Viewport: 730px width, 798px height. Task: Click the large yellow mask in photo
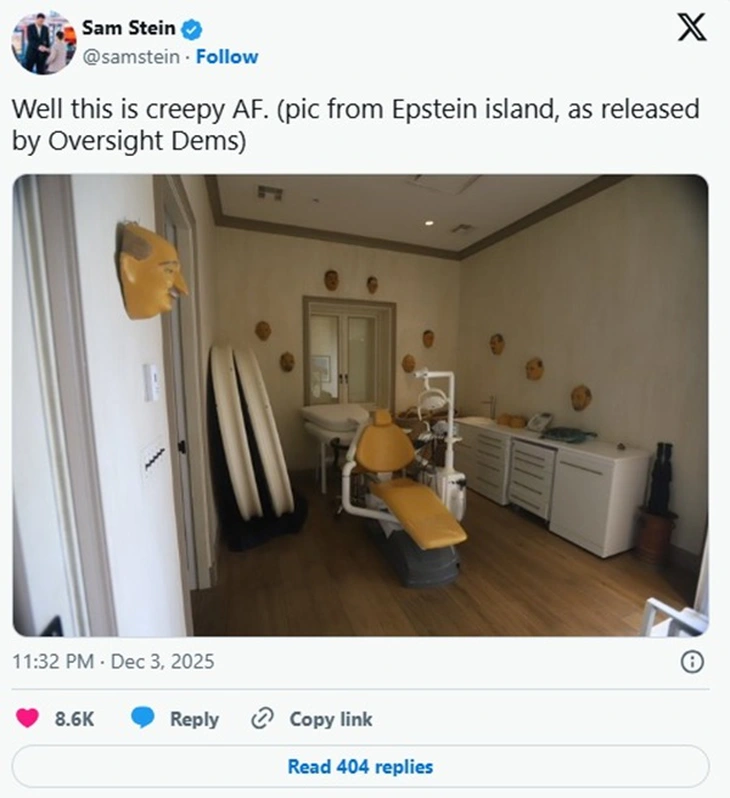[x=151, y=271]
